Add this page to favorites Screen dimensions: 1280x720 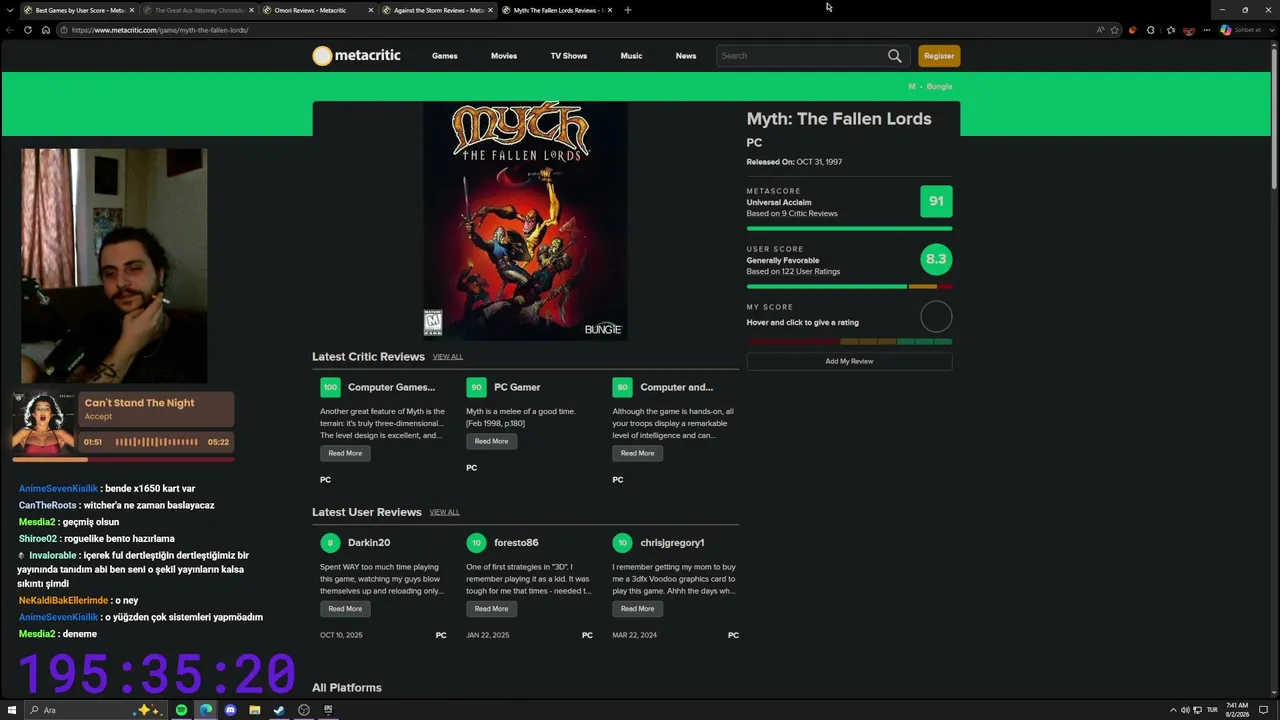click(1114, 30)
